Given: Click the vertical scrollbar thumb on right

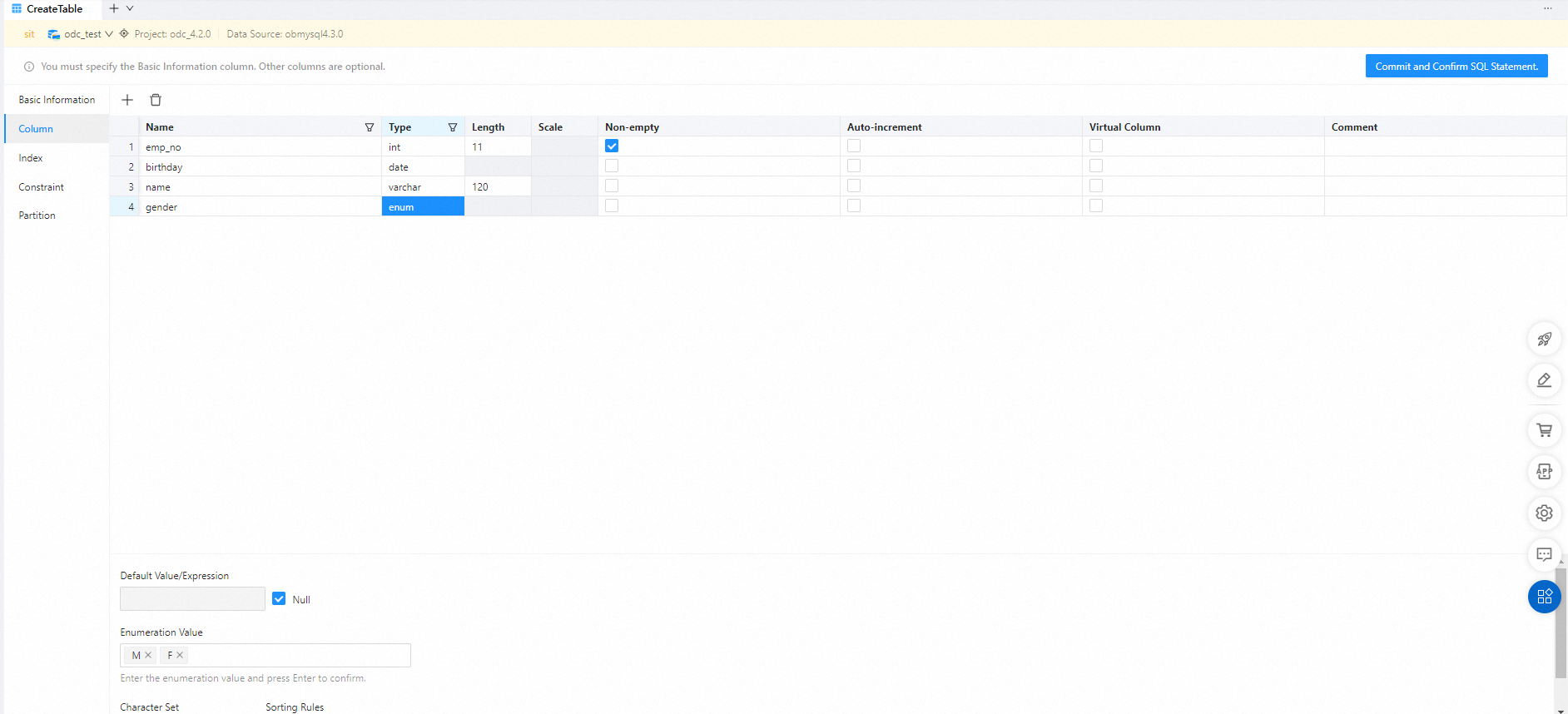Looking at the screenshot, I should 1561,624.
